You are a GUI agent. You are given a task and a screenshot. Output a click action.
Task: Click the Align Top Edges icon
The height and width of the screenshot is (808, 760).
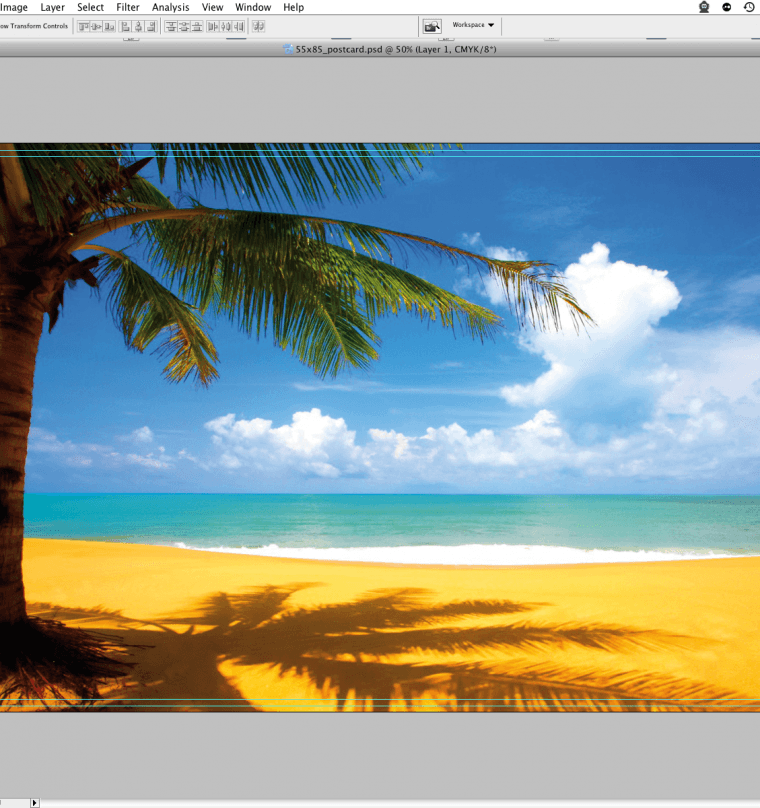[83, 26]
